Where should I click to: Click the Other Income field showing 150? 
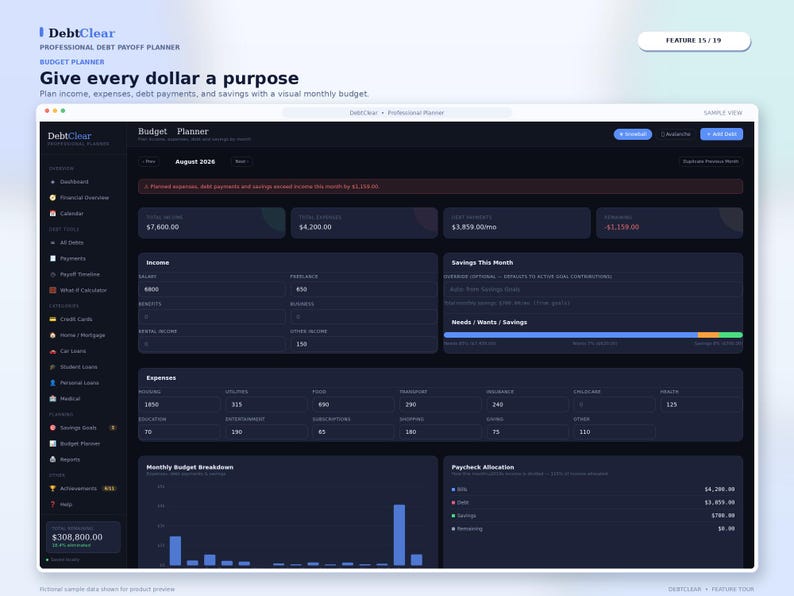click(x=364, y=344)
